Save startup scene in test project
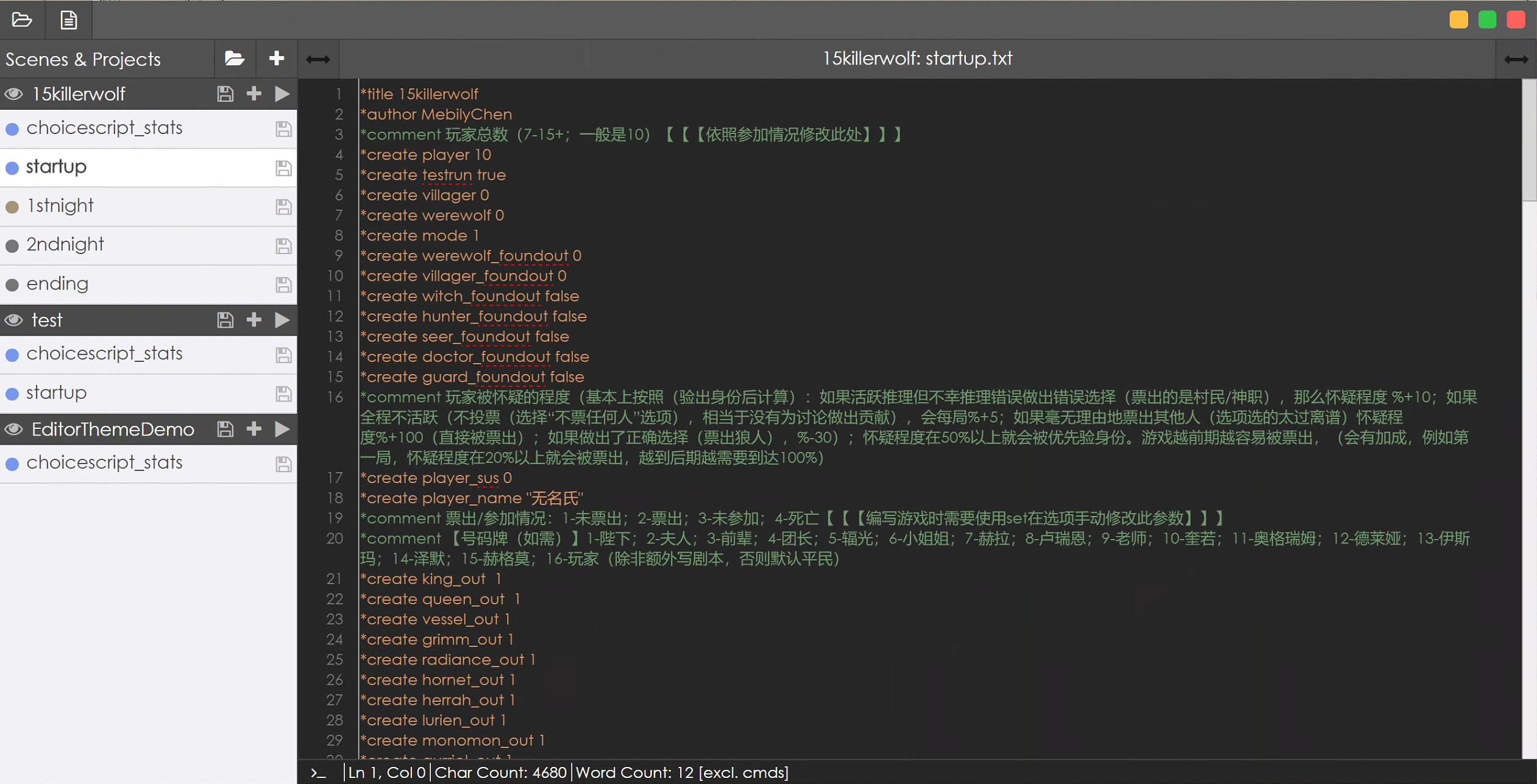Viewport: 1537px width, 784px height. point(283,394)
